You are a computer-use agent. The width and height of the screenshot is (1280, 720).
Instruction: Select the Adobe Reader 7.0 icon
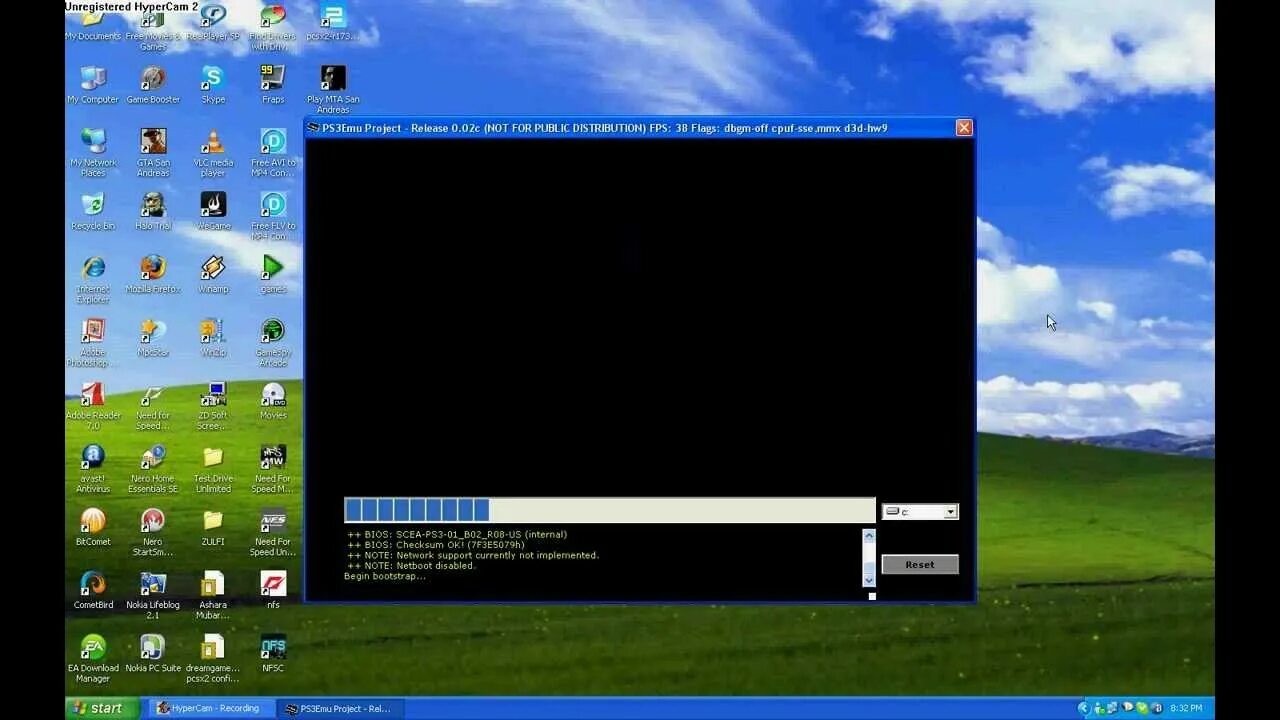pyautogui.click(x=93, y=405)
